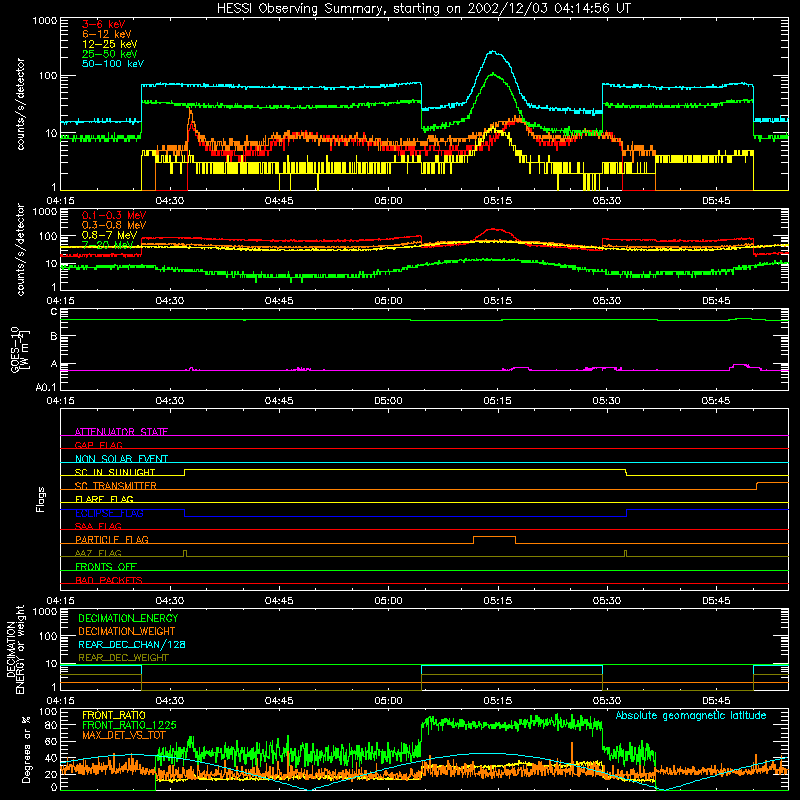Select the GAP_FLAG label
Screen dimensions: 800x800
coord(98,445)
